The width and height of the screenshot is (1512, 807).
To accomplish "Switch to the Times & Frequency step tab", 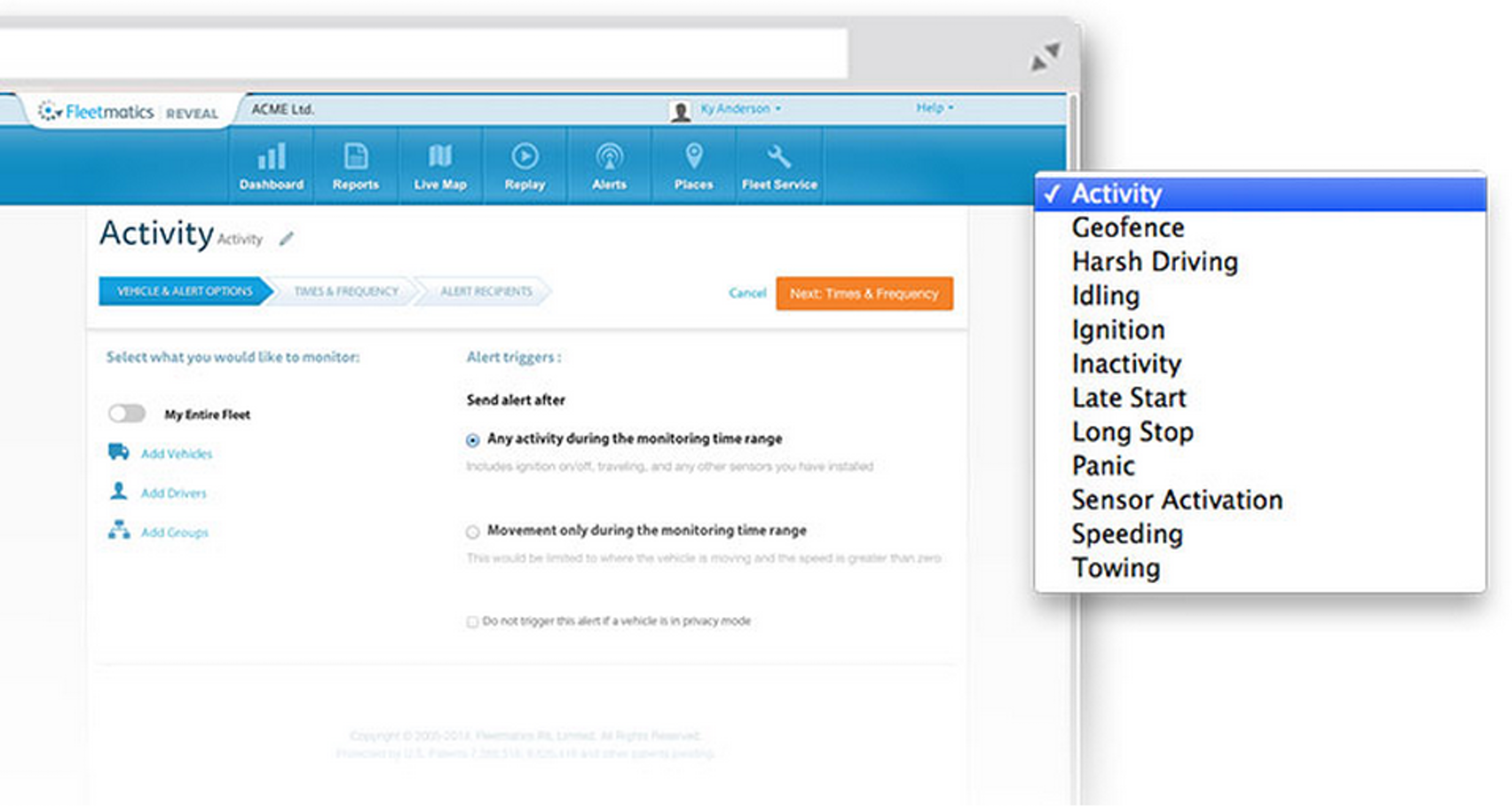I will click(346, 292).
